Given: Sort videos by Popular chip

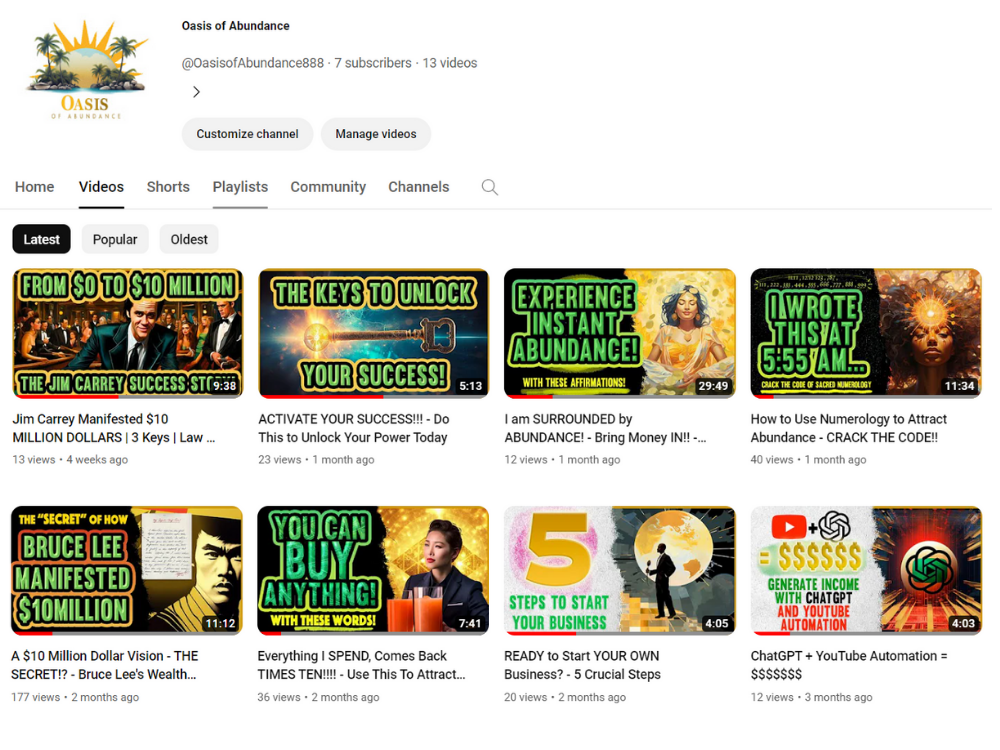Looking at the screenshot, I should (x=115, y=239).
